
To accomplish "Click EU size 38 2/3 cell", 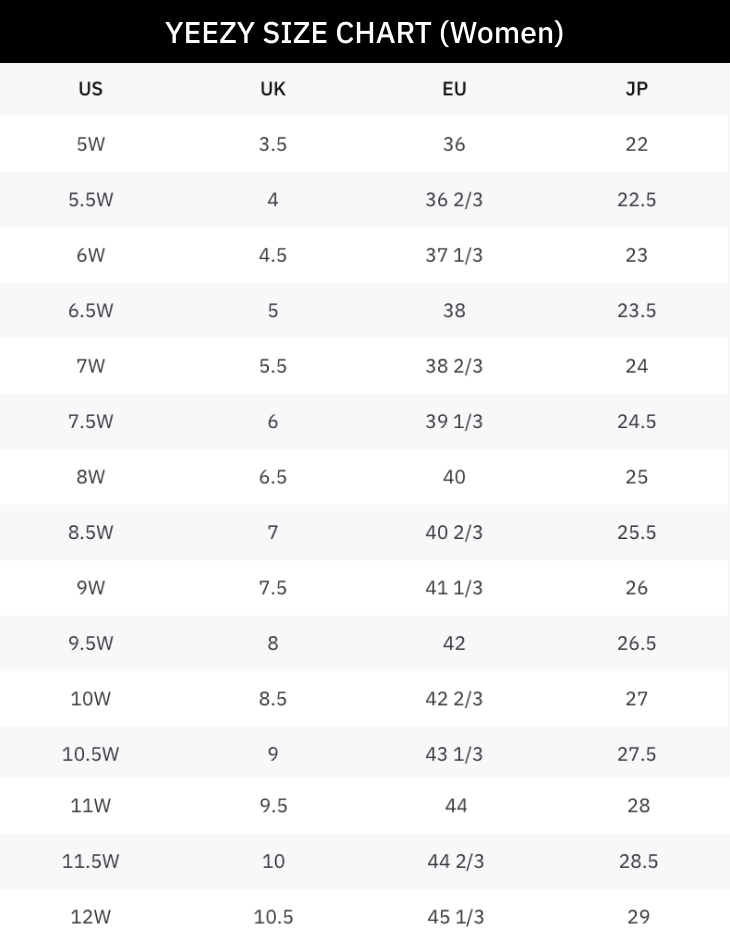I will (x=454, y=366).
